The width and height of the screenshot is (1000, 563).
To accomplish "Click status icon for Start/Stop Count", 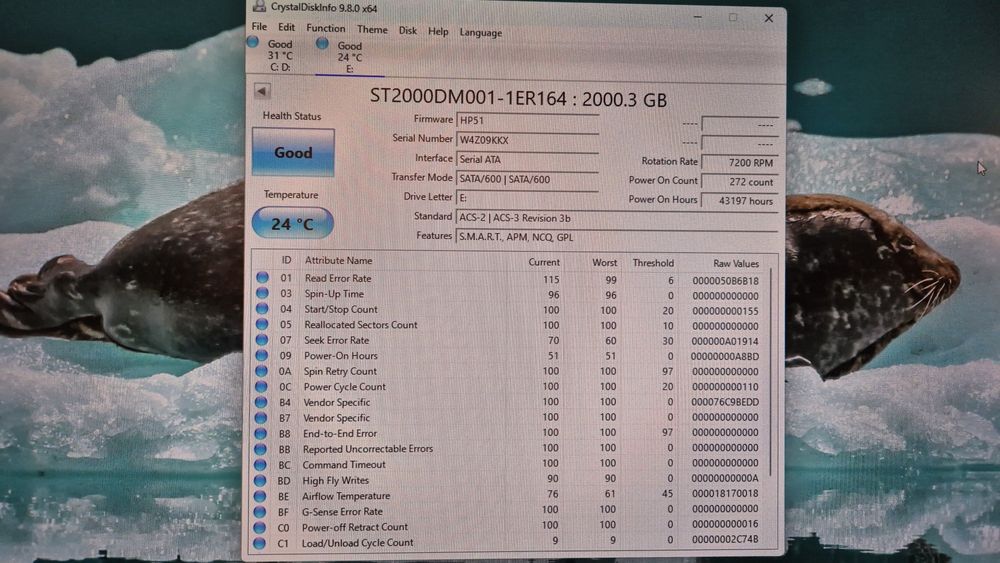I will (x=262, y=309).
